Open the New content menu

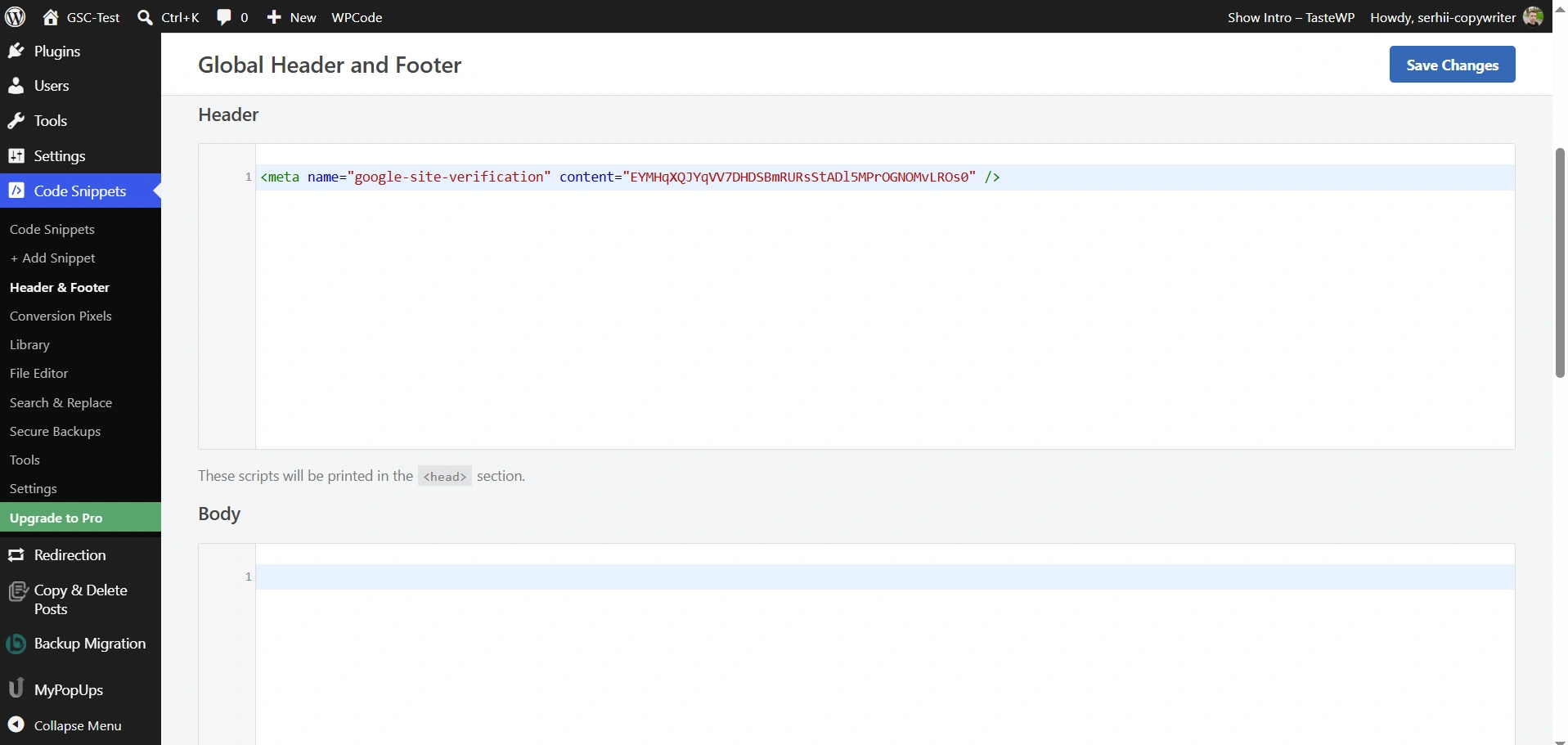coord(303,17)
